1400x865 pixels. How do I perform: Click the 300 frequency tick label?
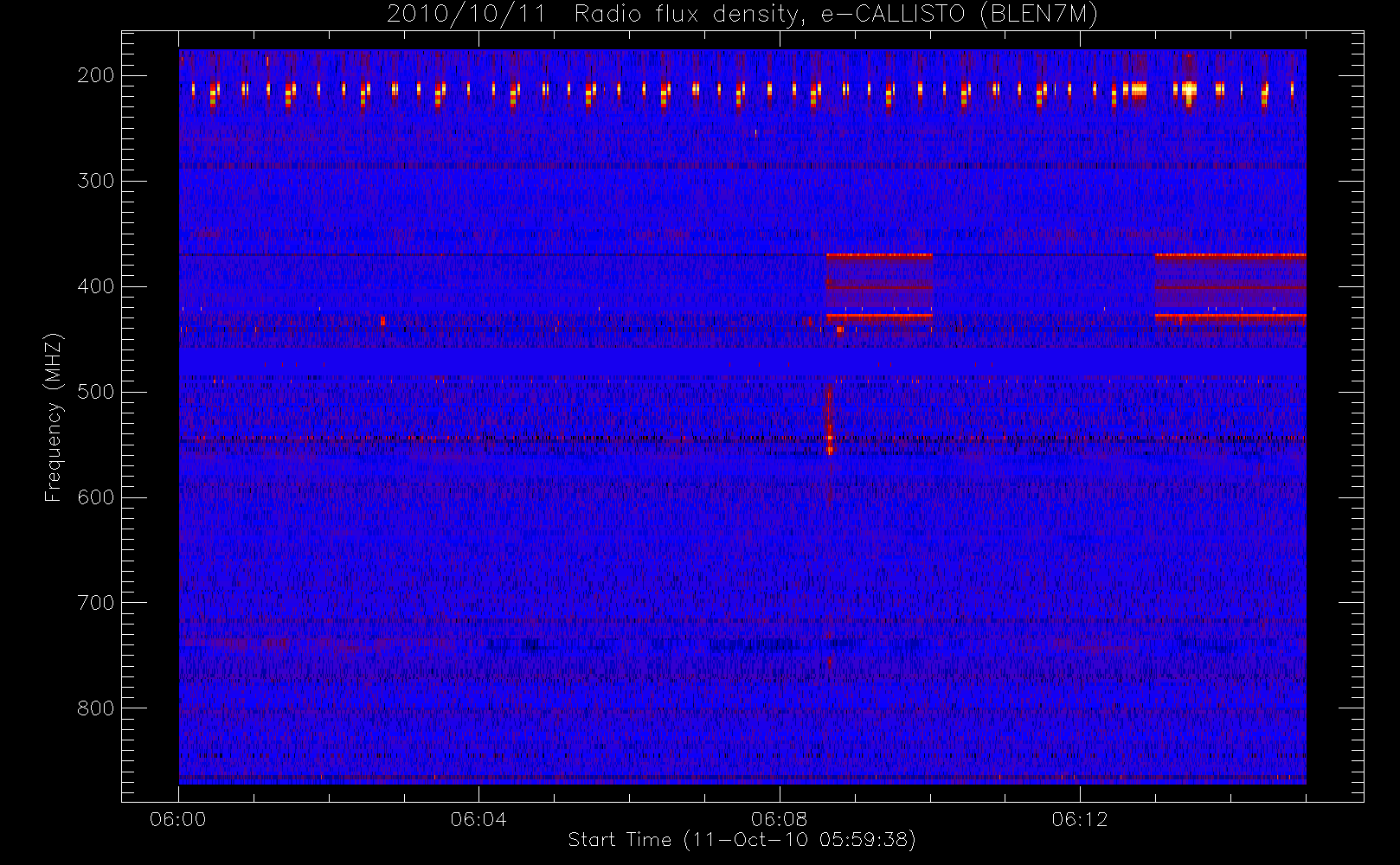point(95,181)
